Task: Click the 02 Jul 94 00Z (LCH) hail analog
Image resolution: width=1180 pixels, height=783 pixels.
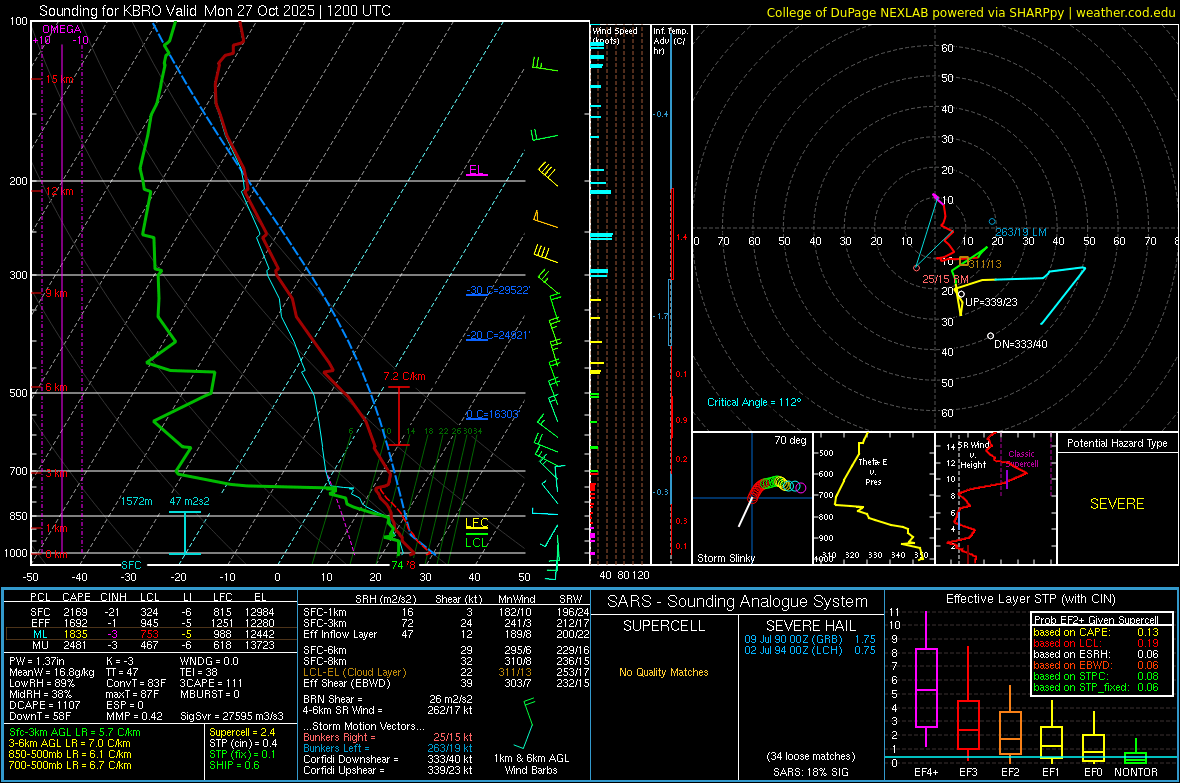Action: click(x=810, y=650)
